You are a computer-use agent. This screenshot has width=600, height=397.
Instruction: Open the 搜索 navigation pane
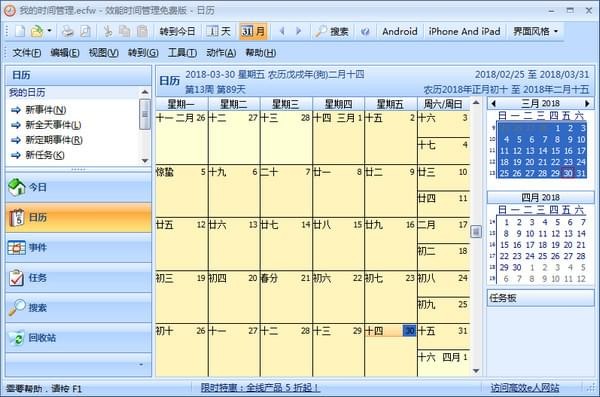point(78,308)
